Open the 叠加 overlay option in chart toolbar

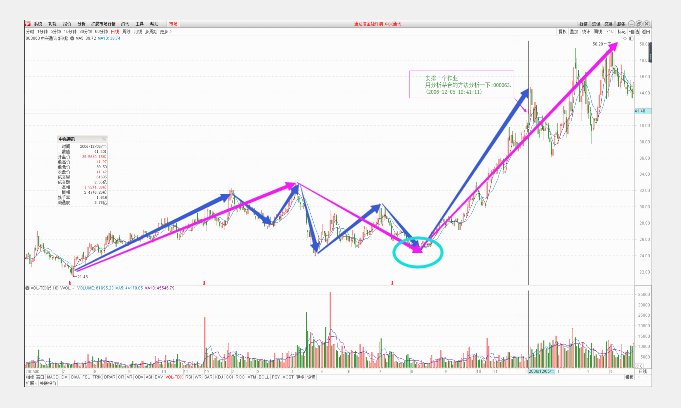[573, 32]
